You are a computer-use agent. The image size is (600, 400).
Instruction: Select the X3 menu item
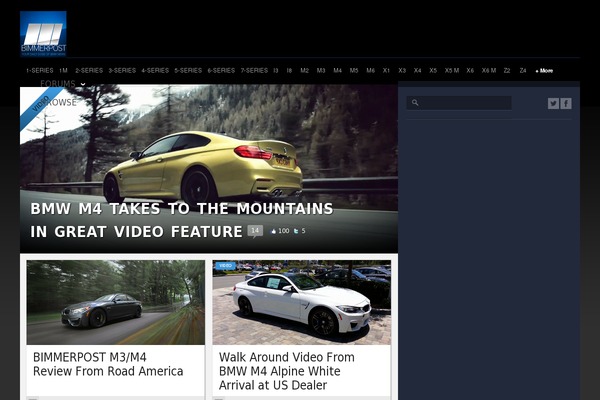tap(402, 70)
